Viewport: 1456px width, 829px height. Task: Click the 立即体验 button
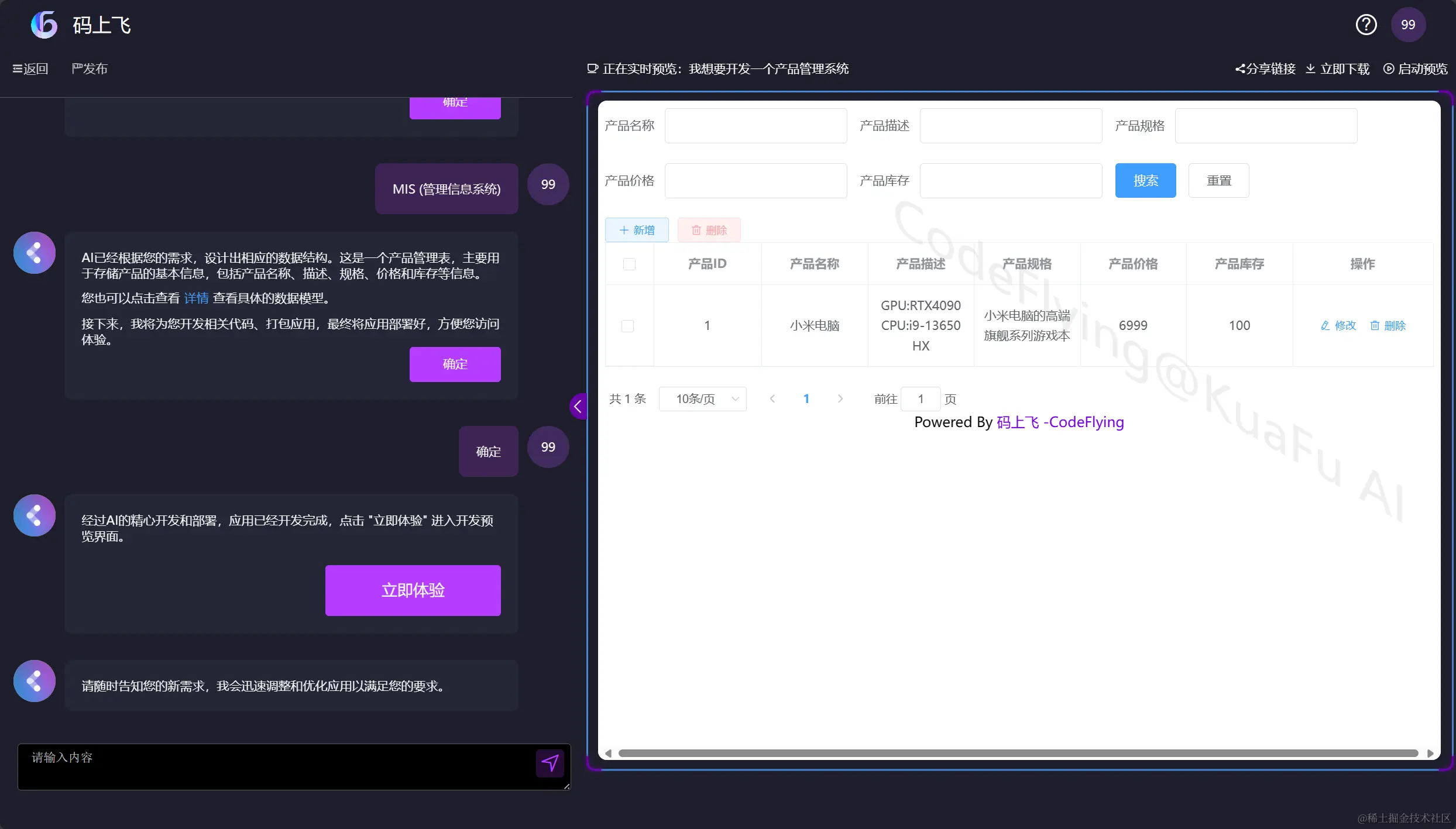pyautogui.click(x=413, y=590)
